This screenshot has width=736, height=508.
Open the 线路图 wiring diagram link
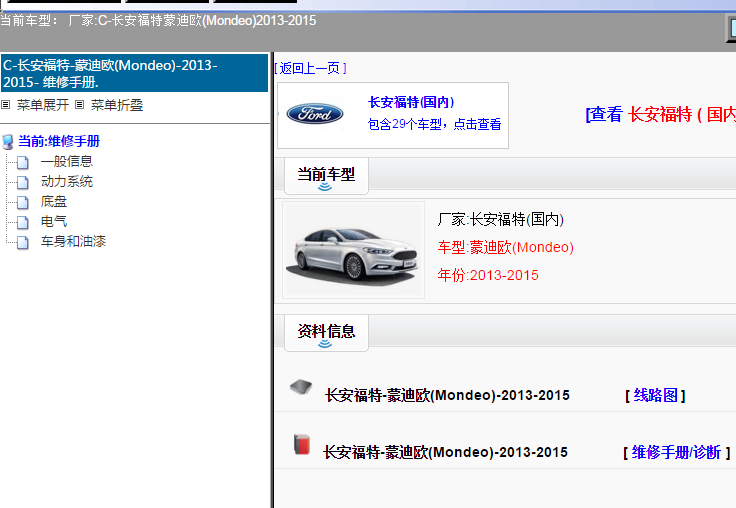tap(655, 395)
